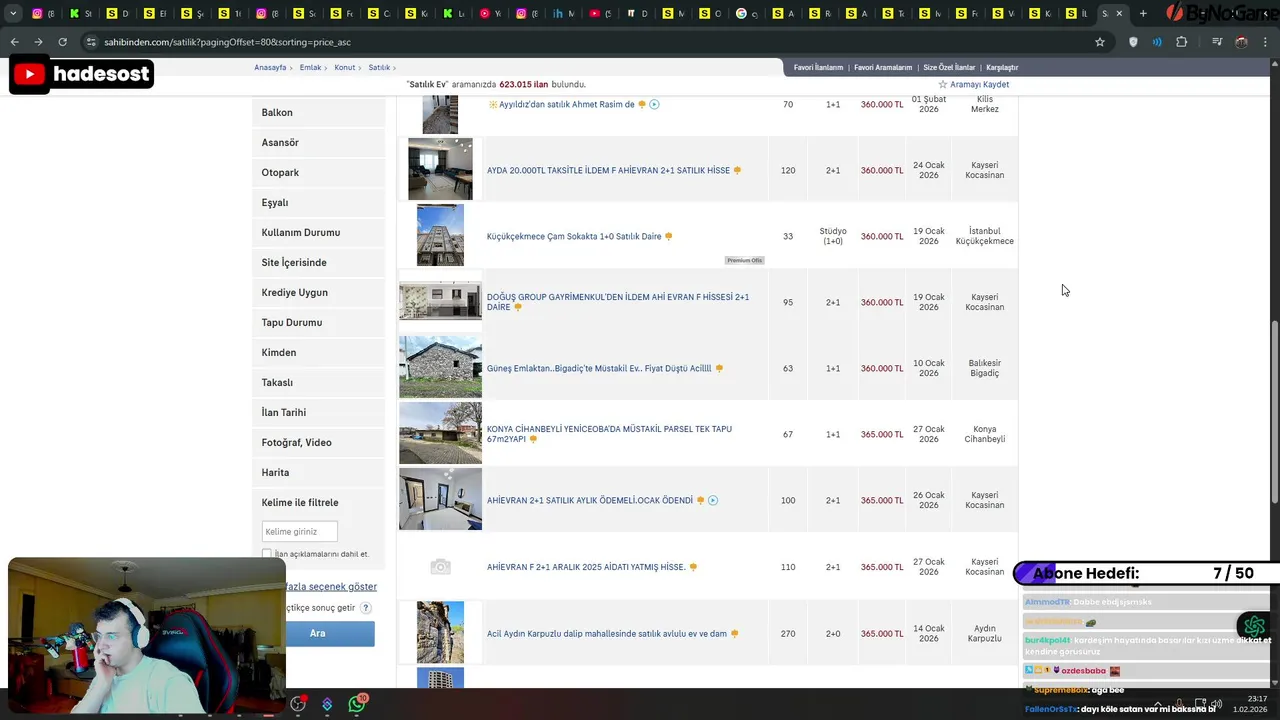Viewport: 1280px width, 720px height.
Task: Go to Anasayfa breadcrumb
Action: coord(270,68)
